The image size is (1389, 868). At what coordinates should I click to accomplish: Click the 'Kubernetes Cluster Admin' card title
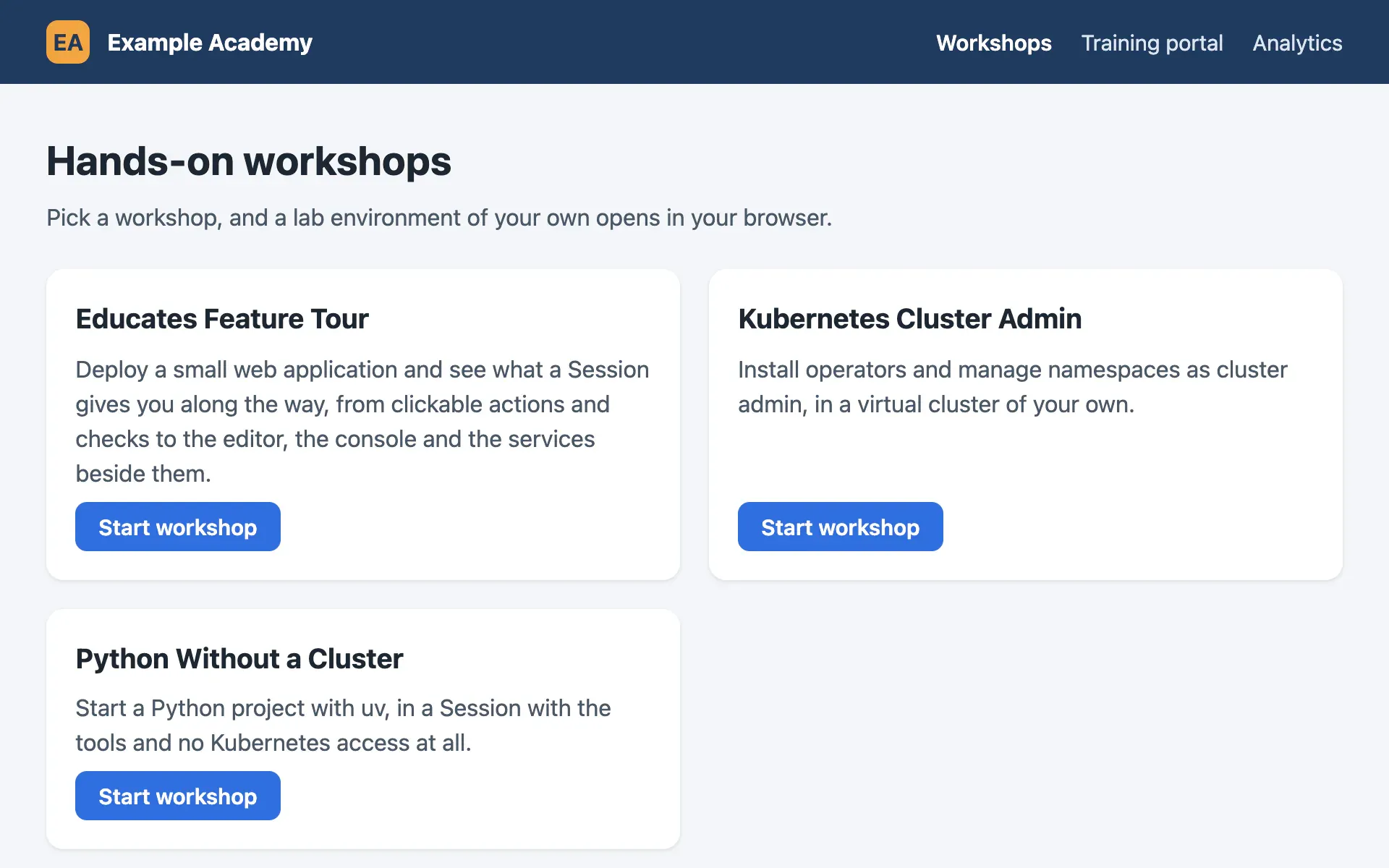(x=910, y=318)
